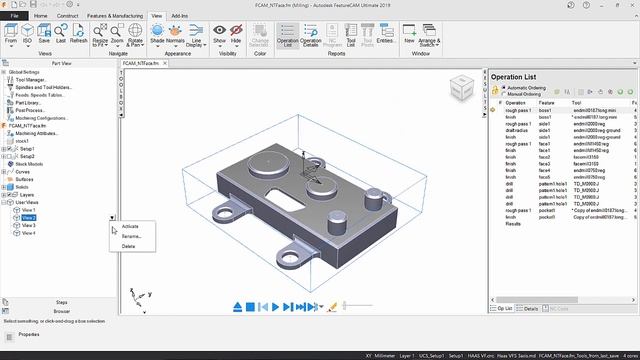
Task: Click the Line Display icon
Action: [x=196, y=31]
